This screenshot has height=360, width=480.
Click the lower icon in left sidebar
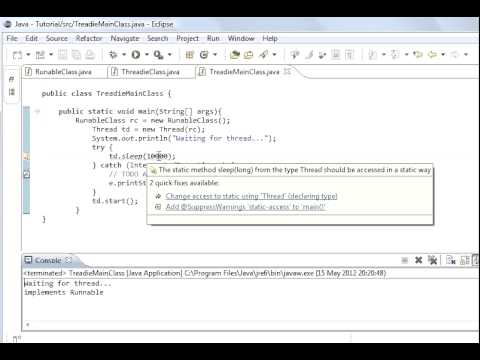(12, 92)
